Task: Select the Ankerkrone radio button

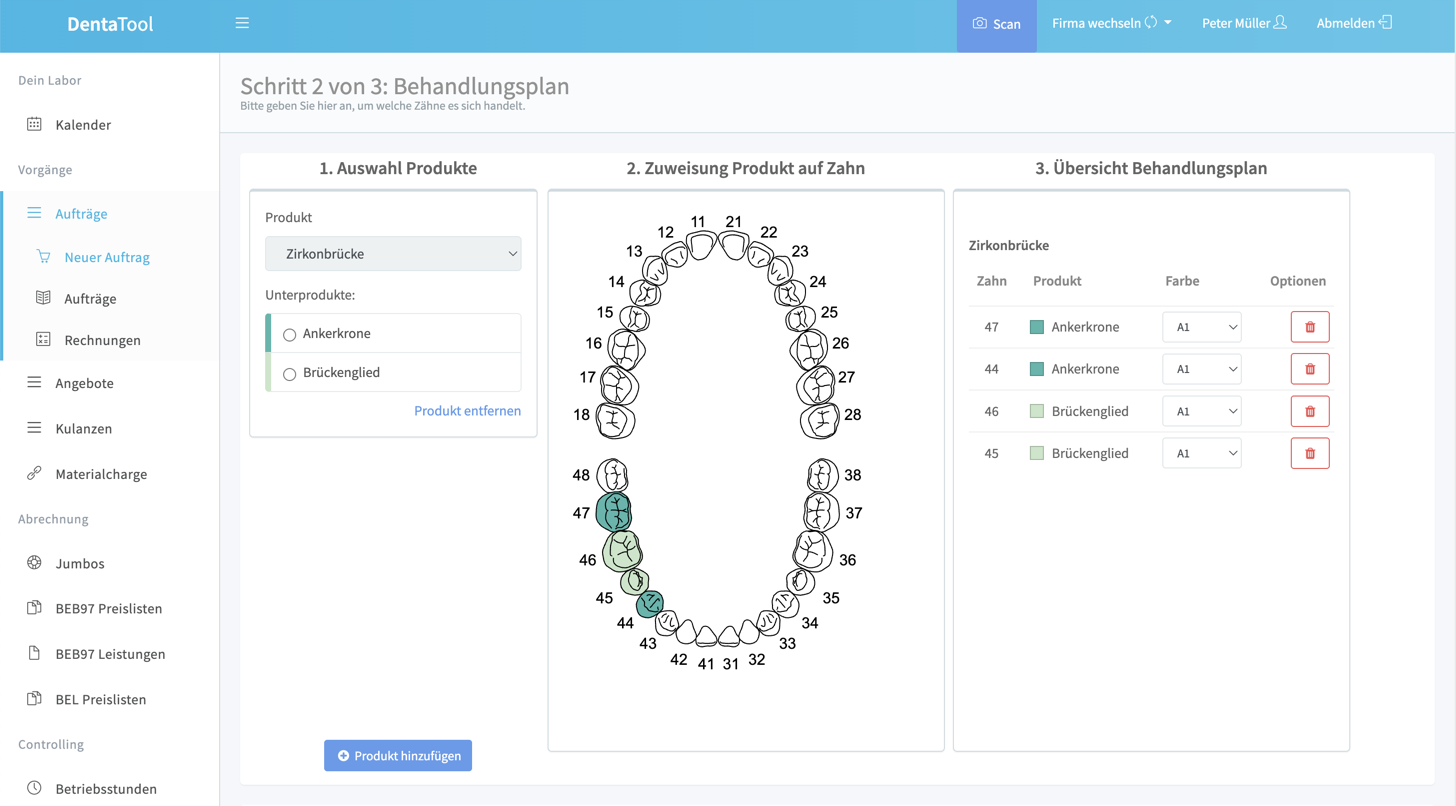Action: 290,334
